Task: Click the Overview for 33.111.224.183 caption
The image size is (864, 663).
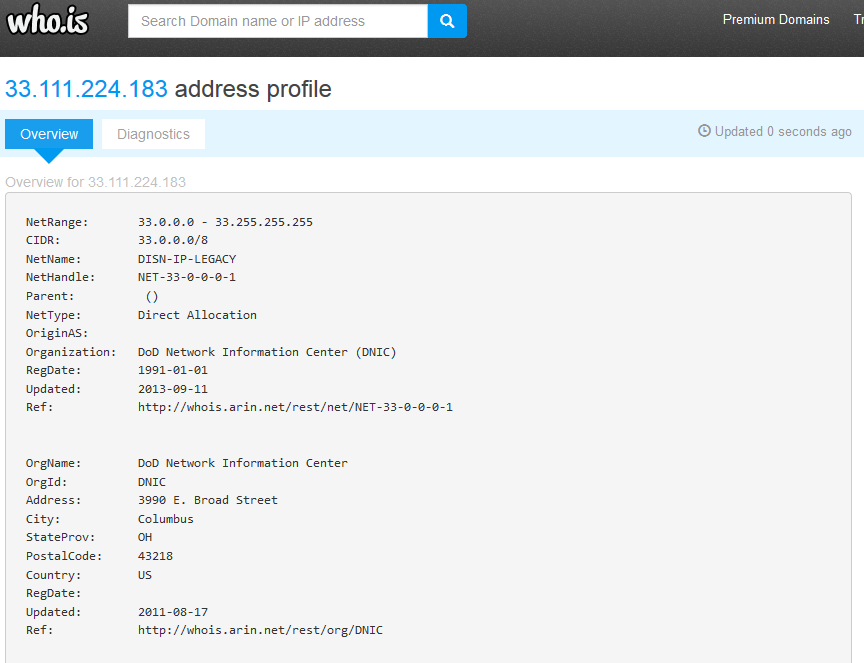Action: click(x=95, y=182)
